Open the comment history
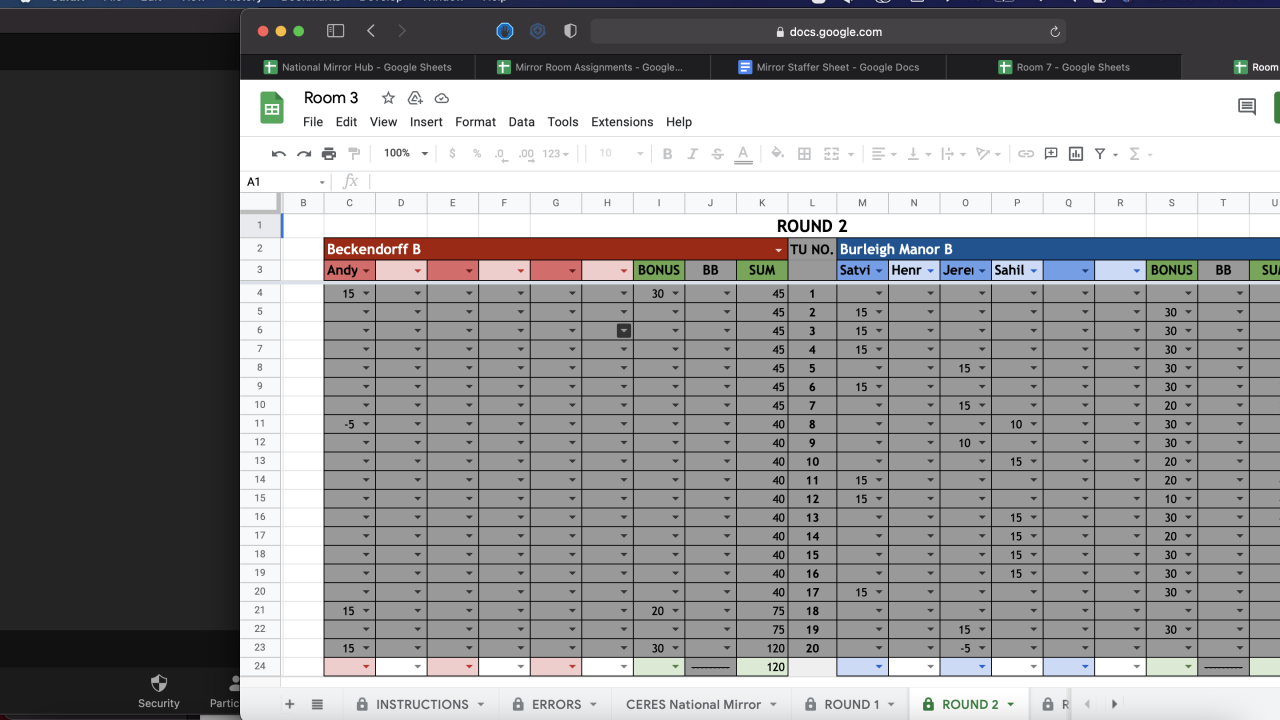Image resolution: width=1280 pixels, height=720 pixels. click(x=1247, y=107)
